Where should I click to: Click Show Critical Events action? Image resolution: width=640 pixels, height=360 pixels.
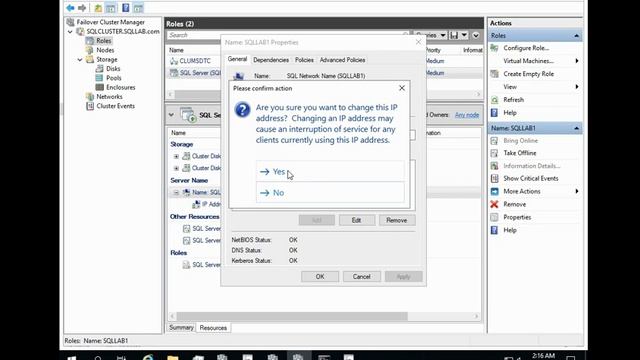point(531,178)
